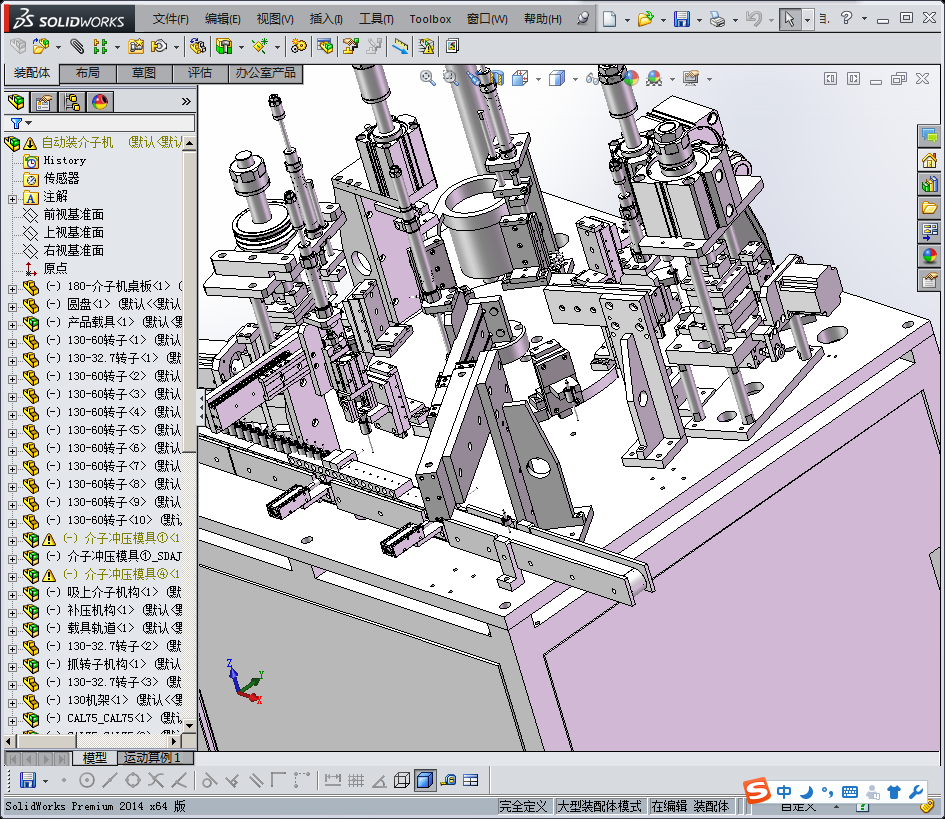Image resolution: width=945 pixels, height=819 pixels.
Task: Toggle the tree filter funnel
Action: 16,123
